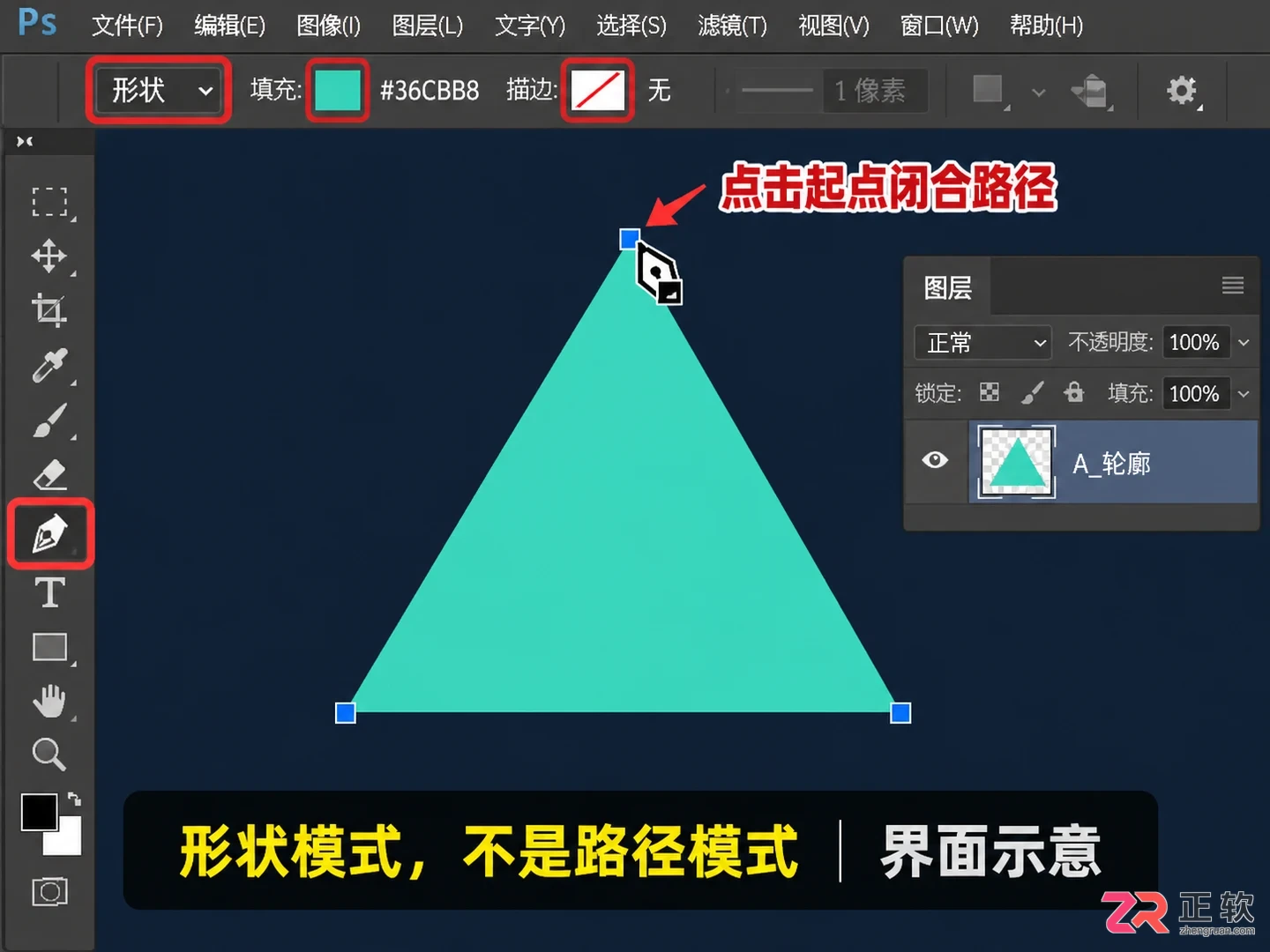1270x952 pixels.
Task: Swap foreground and background colors
Action: pos(74,799)
